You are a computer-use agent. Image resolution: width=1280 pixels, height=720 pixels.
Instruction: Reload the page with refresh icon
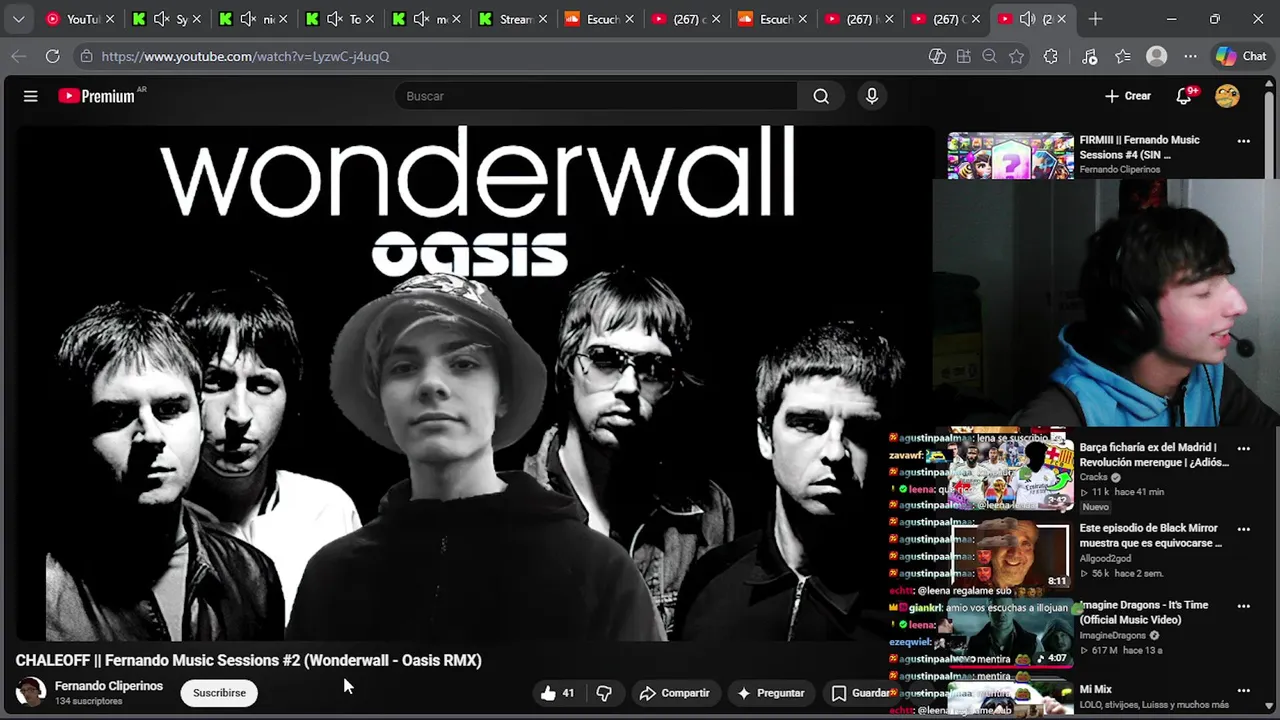[x=52, y=57]
